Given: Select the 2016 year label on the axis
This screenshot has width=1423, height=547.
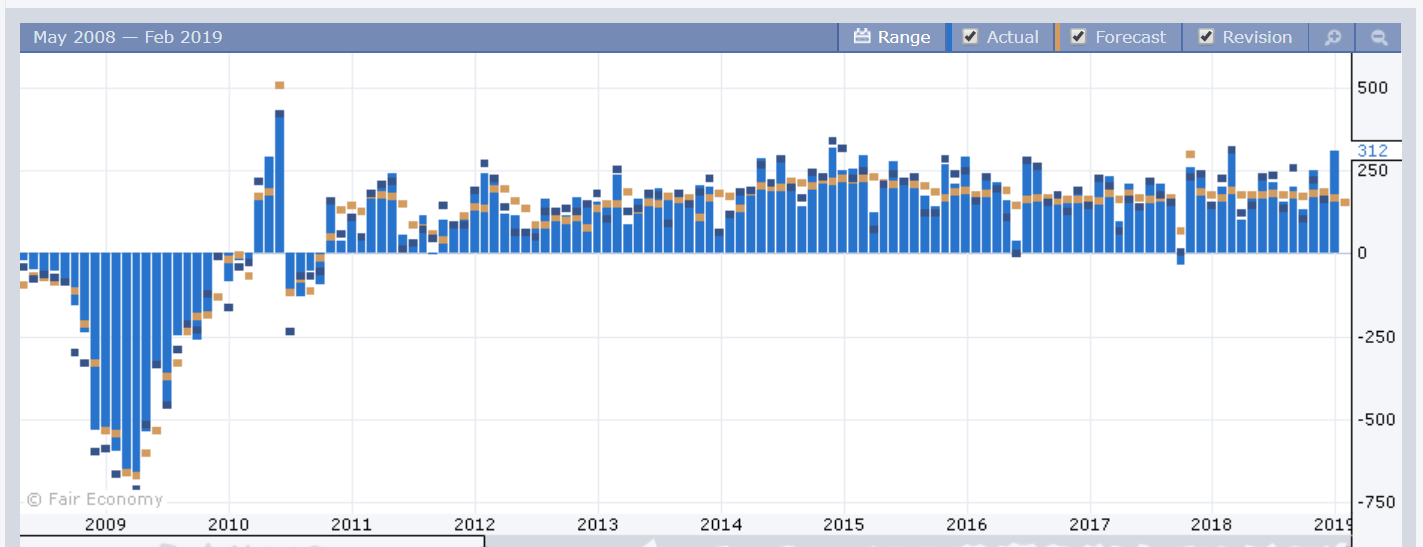Looking at the screenshot, I should coord(966,525).
